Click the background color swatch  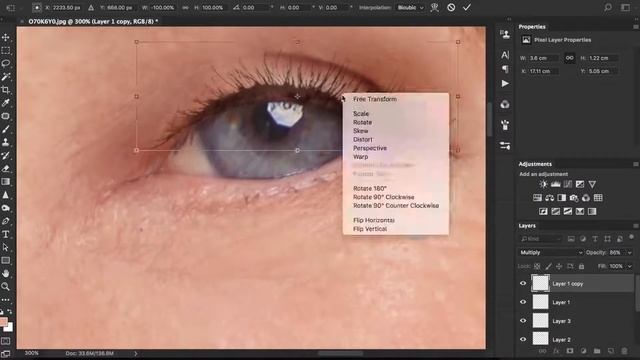click(x=9, y=327)
